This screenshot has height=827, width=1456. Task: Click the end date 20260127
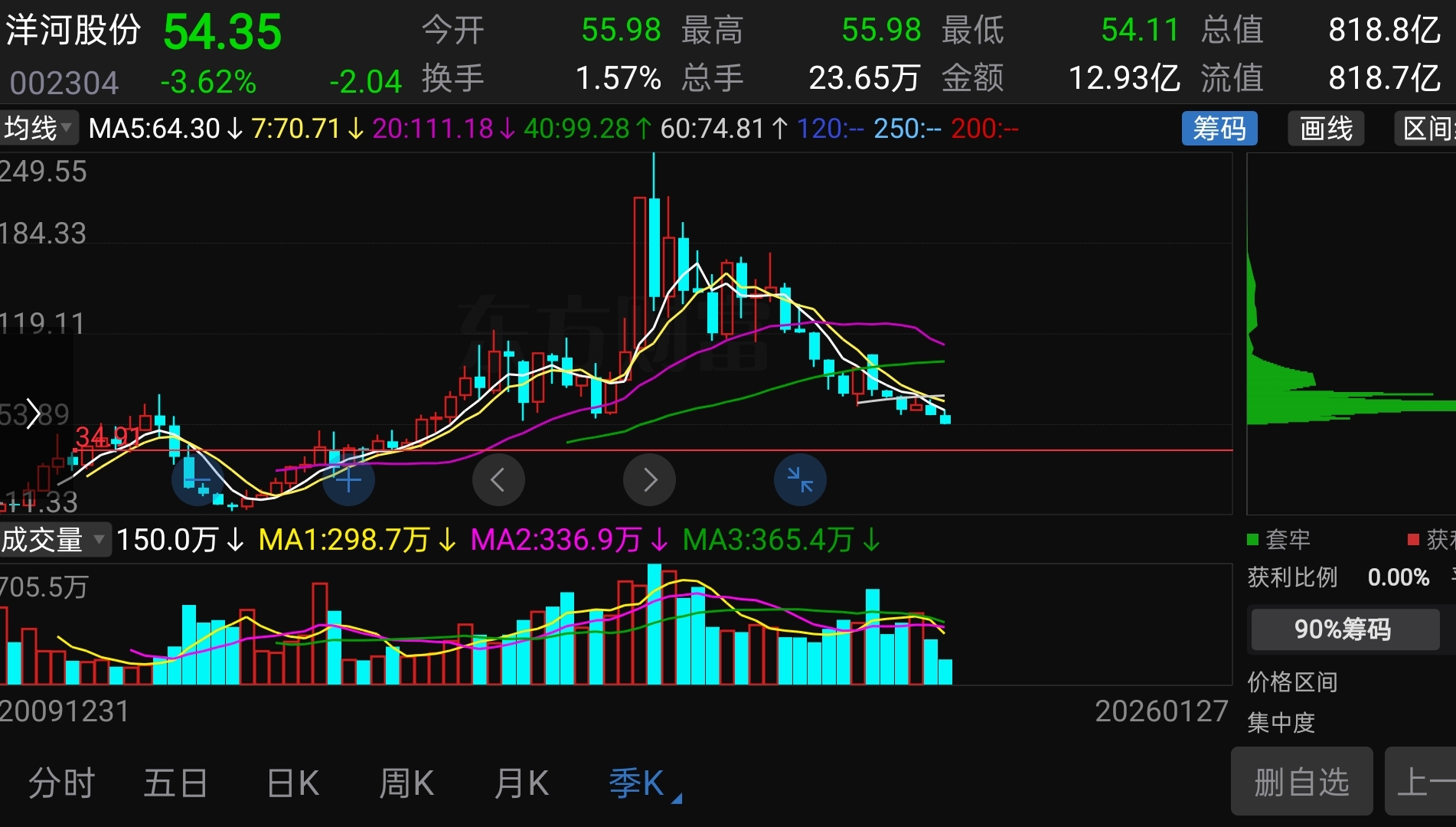(x=1161, y=711)
